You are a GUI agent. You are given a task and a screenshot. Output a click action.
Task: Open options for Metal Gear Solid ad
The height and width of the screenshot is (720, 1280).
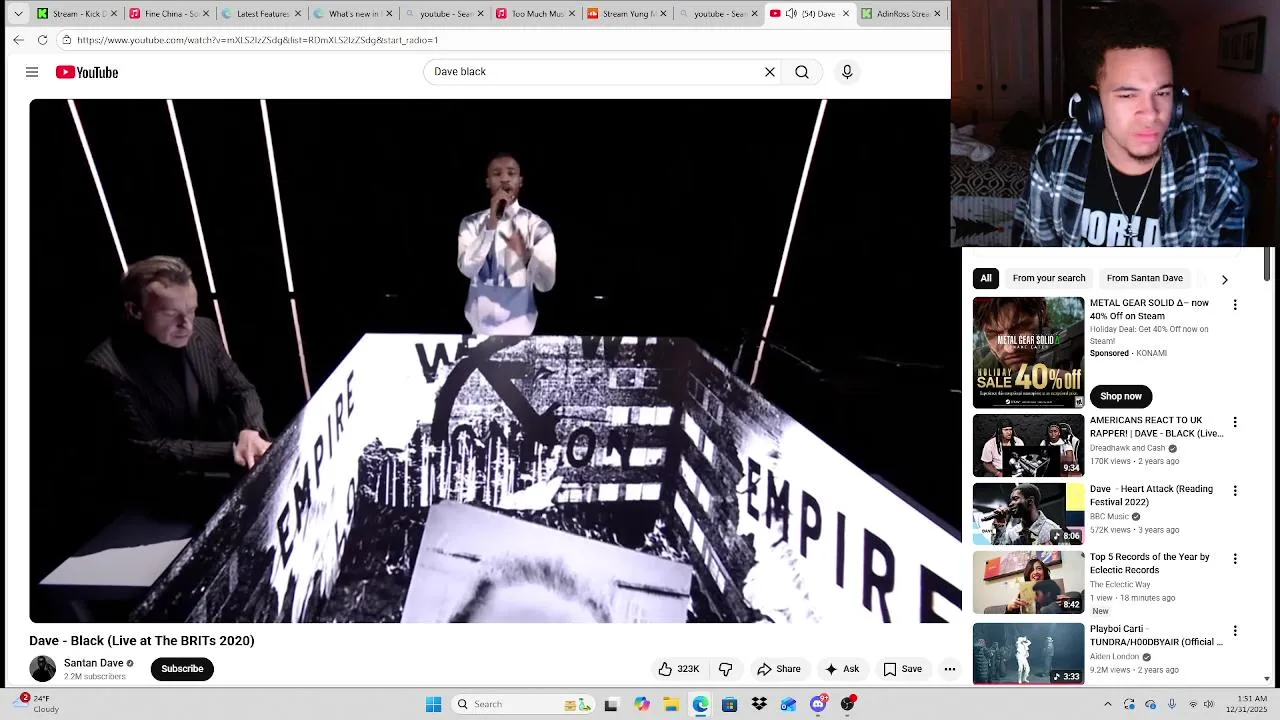click(1235, 305)
